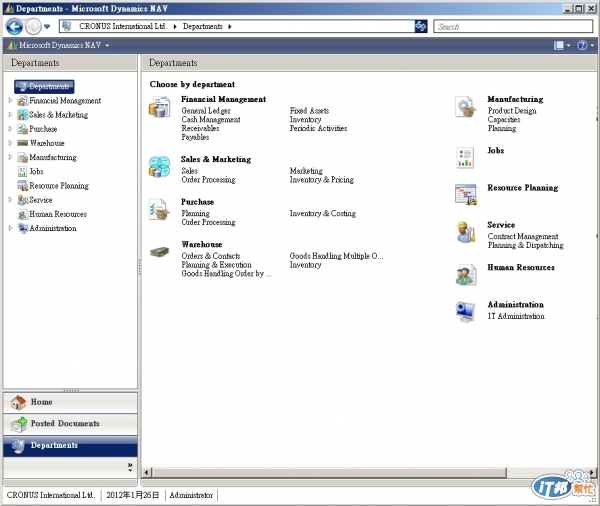
Task: Click the Home button in navigation pane
Action: 70,402
